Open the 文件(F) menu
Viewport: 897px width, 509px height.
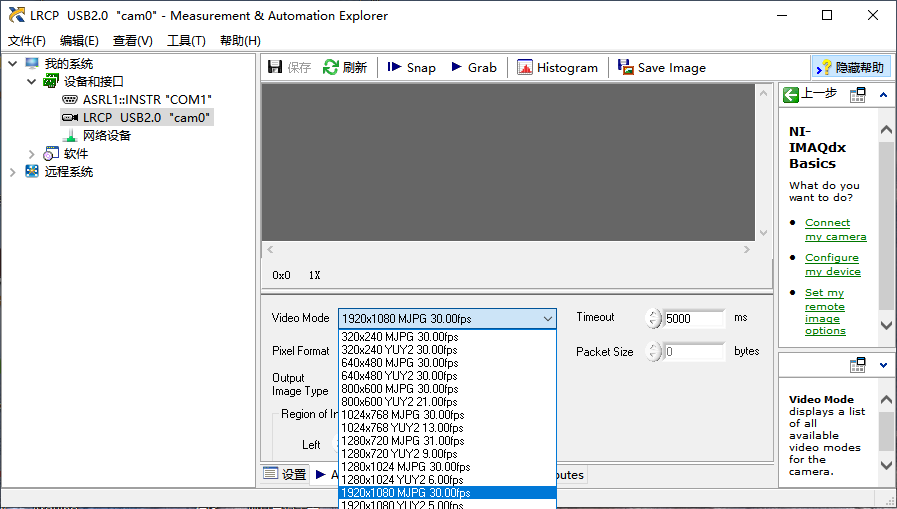coord(26,41)
